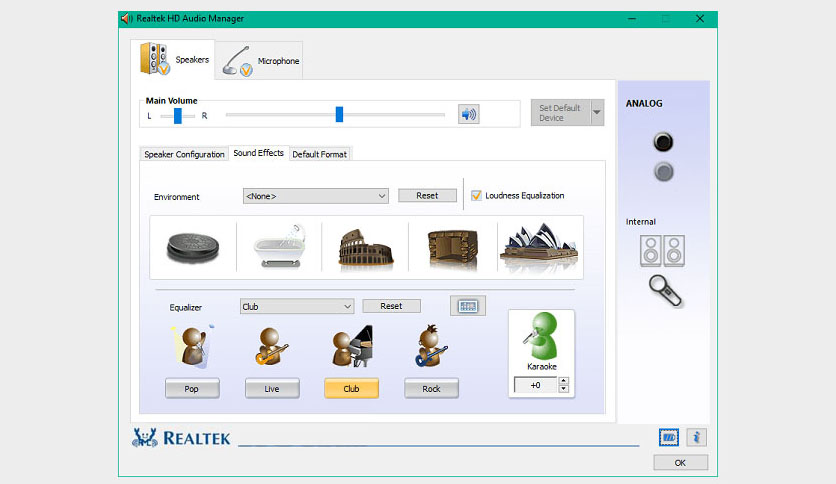Click the Karaoke +0 value field
Image resolution: width=836 pixels, height=484 pixels.
(535, 385)
